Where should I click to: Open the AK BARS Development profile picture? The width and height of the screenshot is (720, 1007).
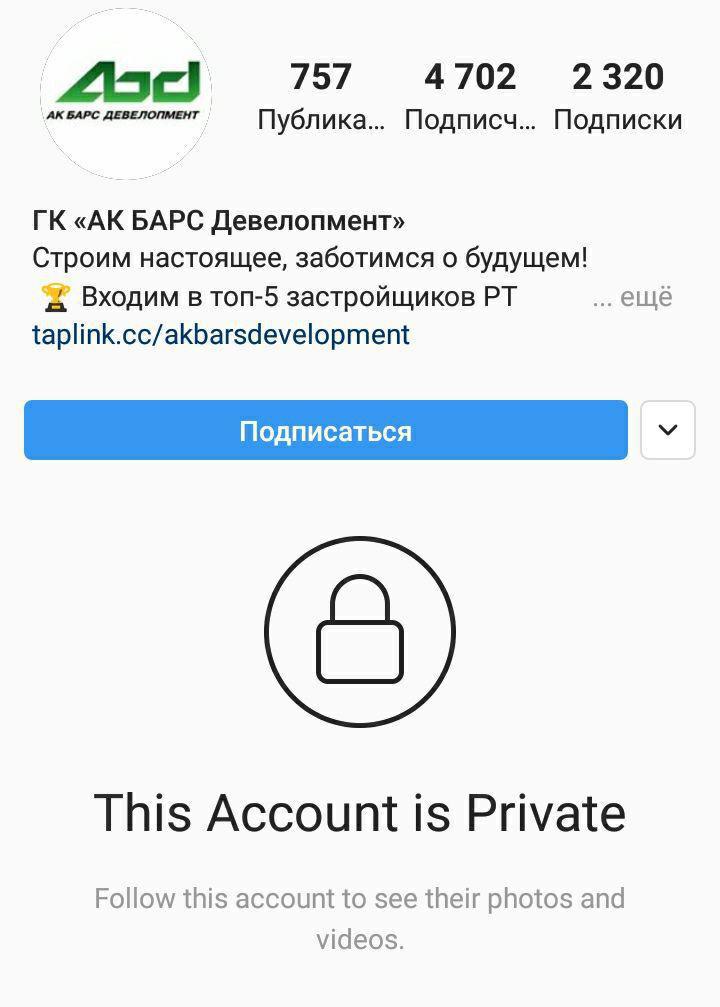(126, 93)
